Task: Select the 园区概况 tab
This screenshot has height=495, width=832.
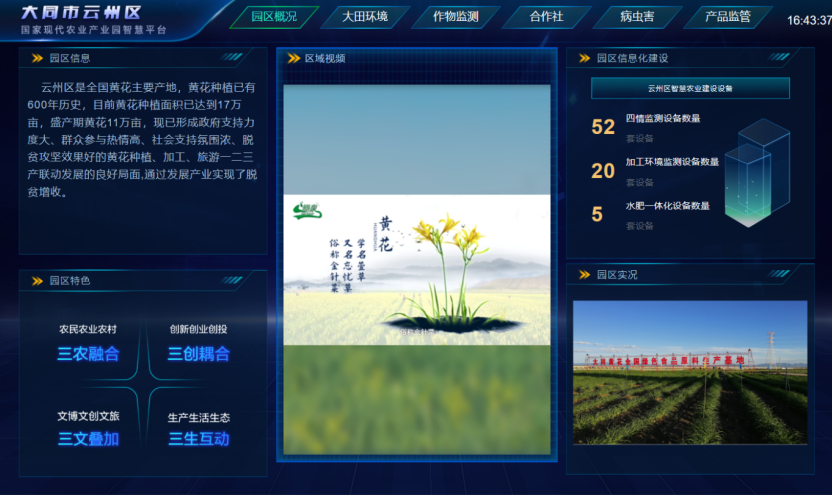Action: pos(273,17)
